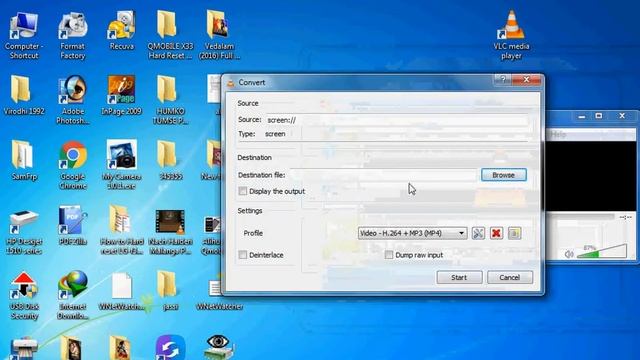Open the edit selected profile wrench icon
Image resolution: width=640 pixels, height=360 pixels.
478,233
